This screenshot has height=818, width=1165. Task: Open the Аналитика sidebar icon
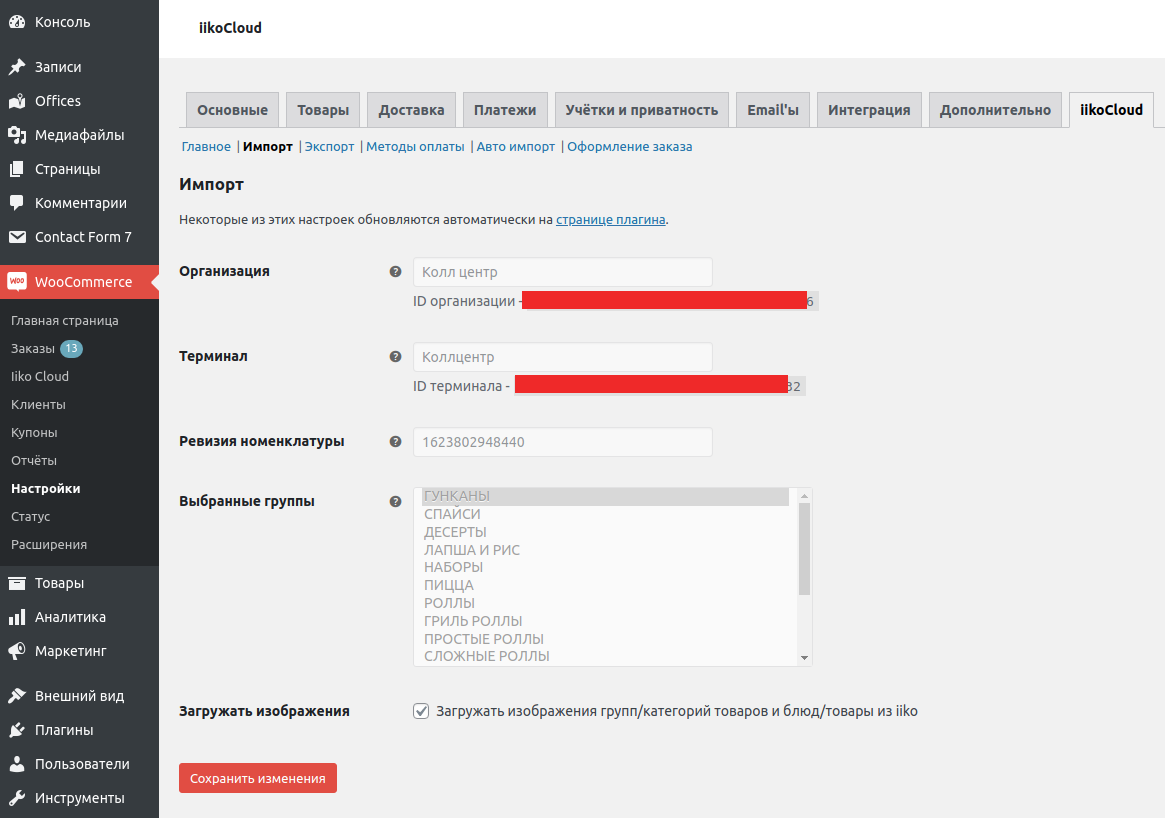point(16,617)
